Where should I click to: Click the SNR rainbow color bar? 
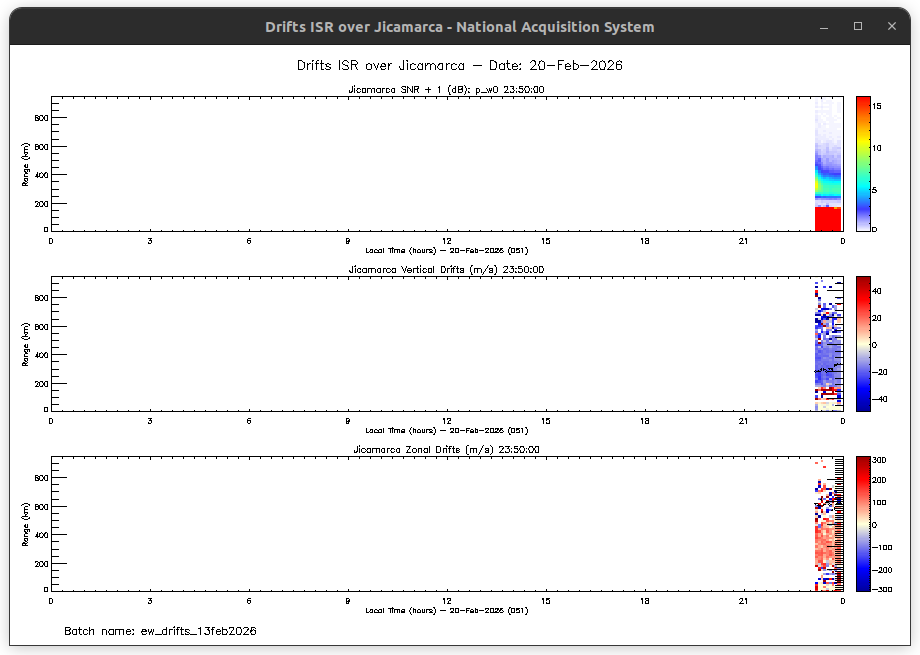coord(862,163)
